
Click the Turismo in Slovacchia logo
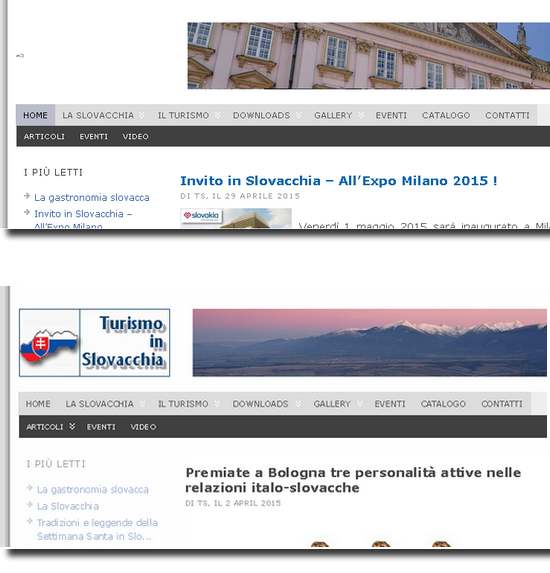[x=94, y=342]
